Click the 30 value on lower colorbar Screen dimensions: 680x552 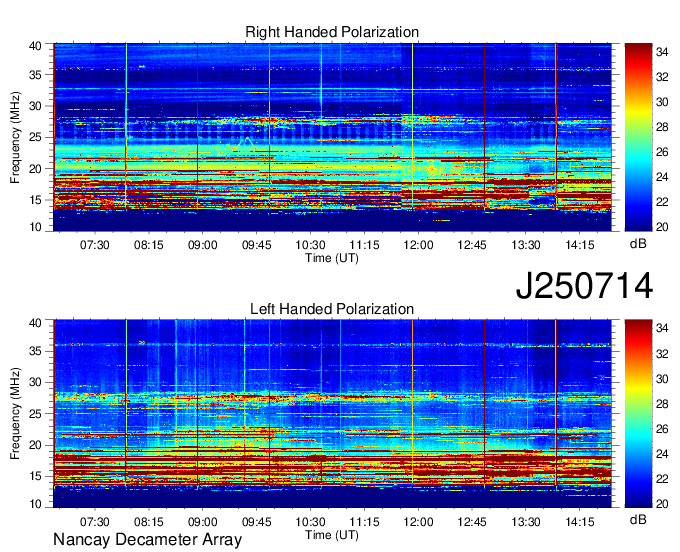click(662, 379)
